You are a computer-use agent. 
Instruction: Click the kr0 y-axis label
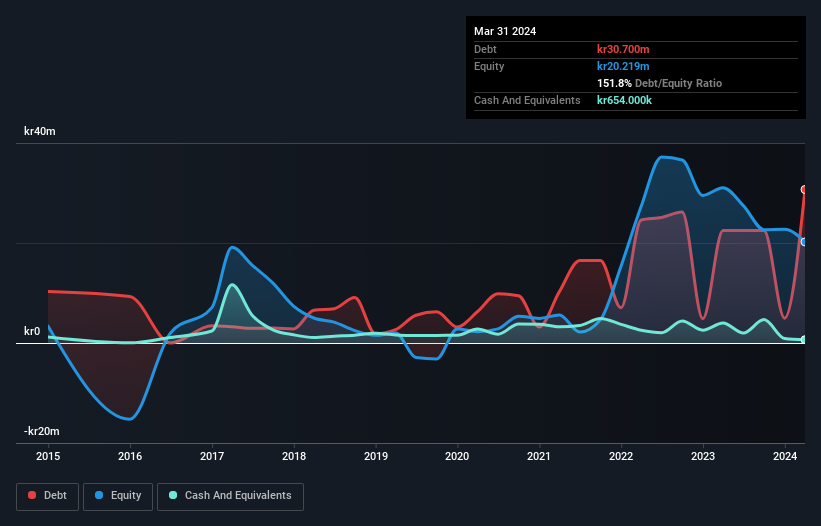pyautogui.click(x=32, y=331)
